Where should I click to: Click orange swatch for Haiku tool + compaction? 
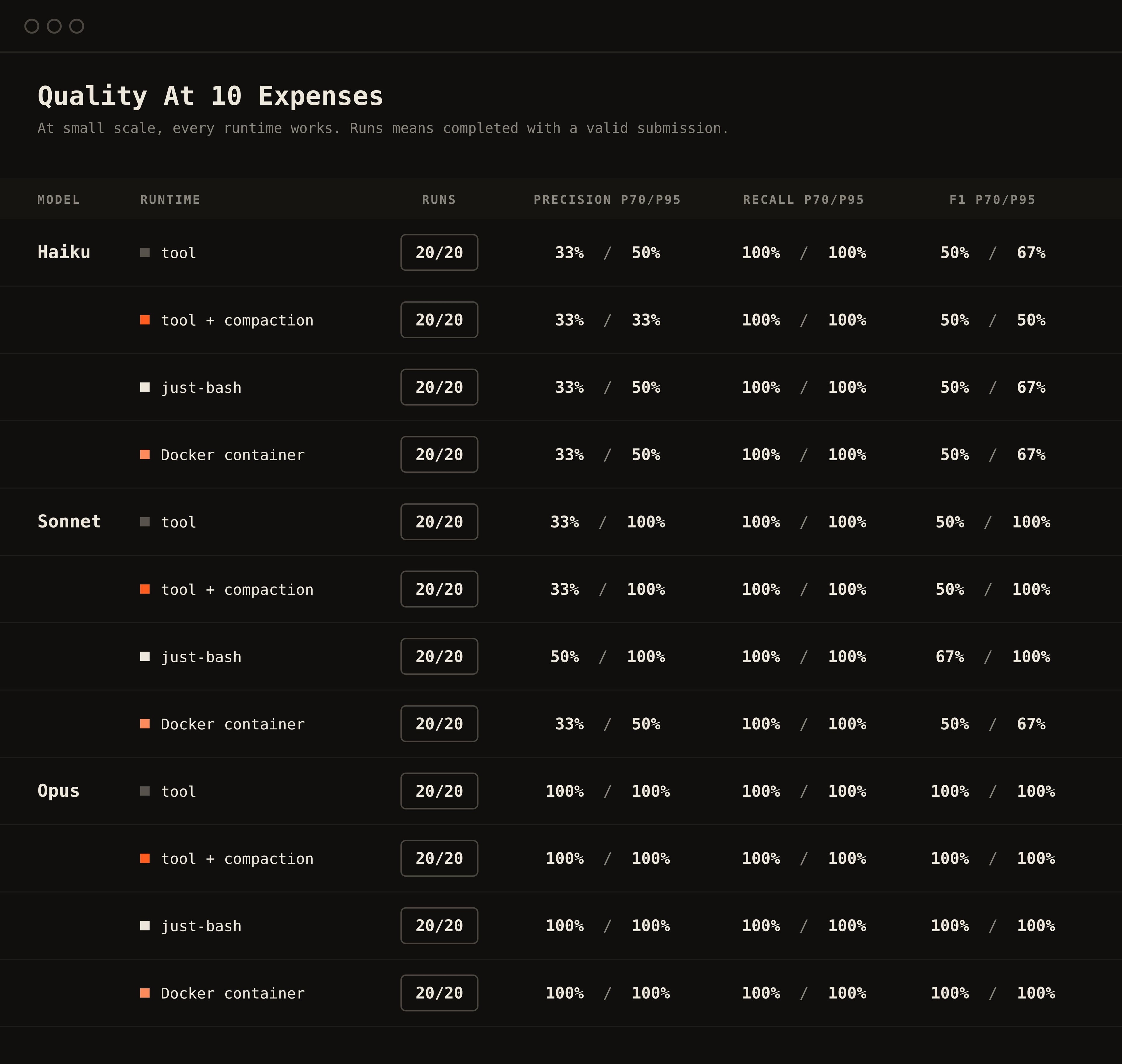tap(145, 320)
